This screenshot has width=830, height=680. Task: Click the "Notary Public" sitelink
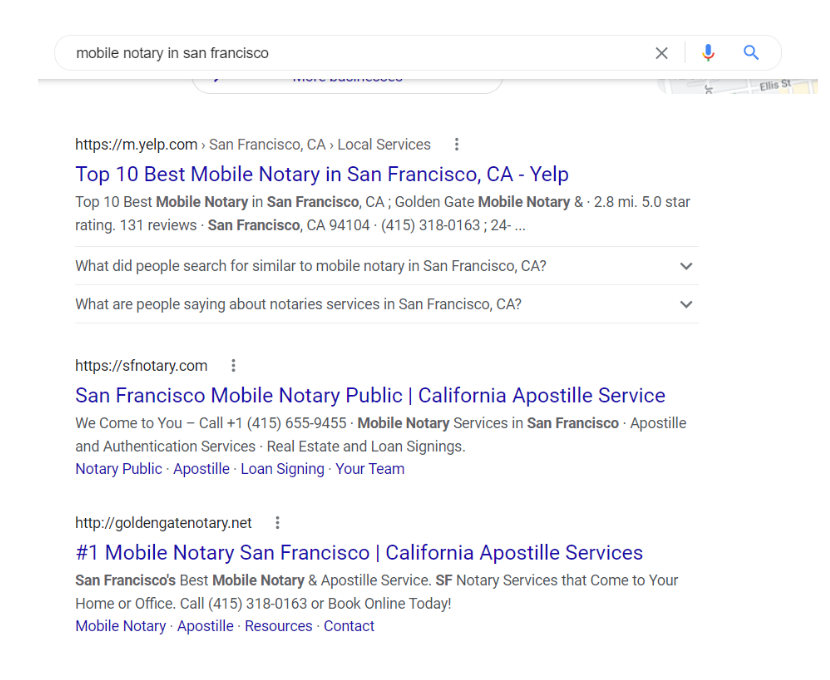tap(118, 468)
